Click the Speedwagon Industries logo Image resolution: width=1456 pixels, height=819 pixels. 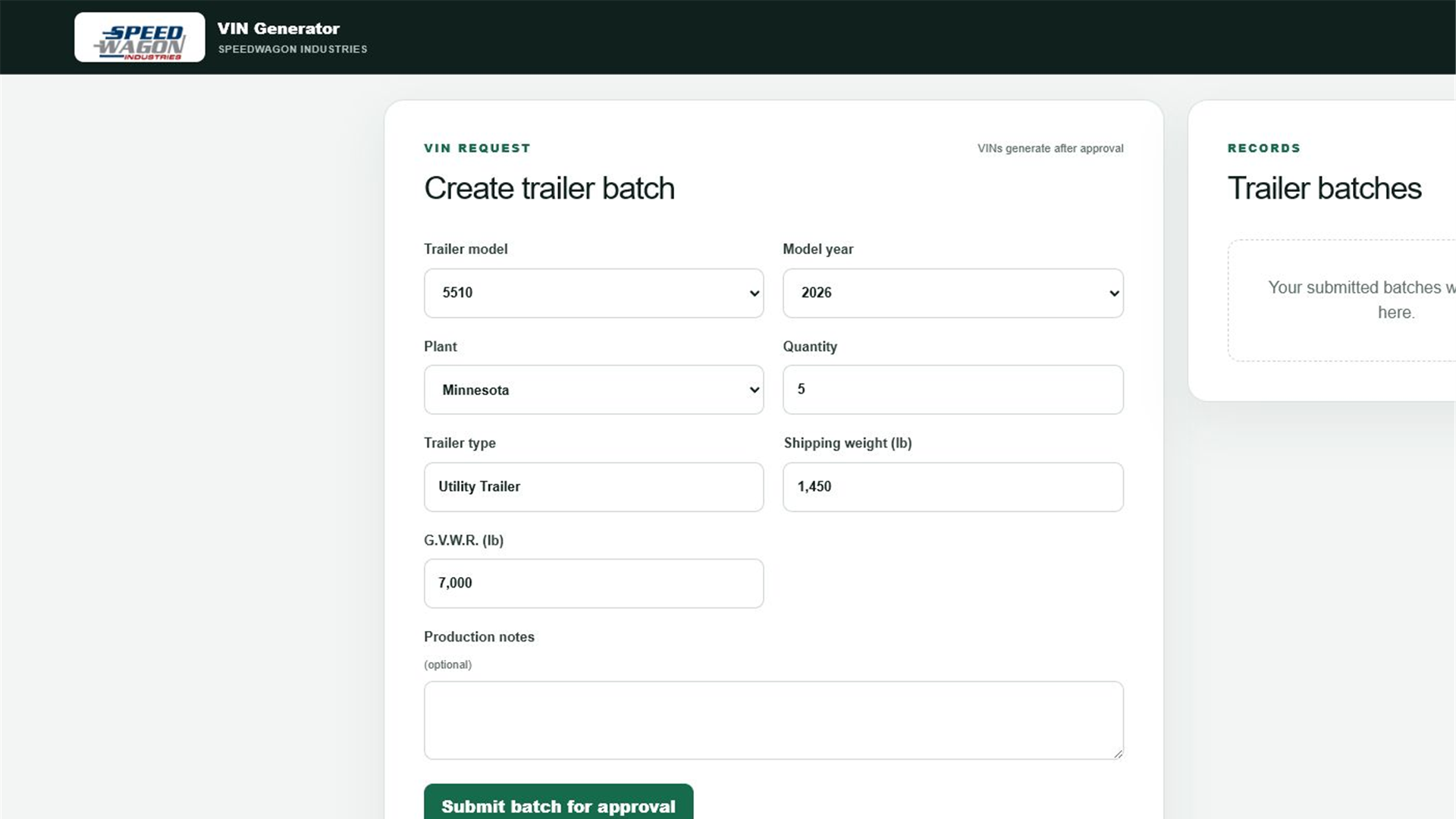(140, 37)
